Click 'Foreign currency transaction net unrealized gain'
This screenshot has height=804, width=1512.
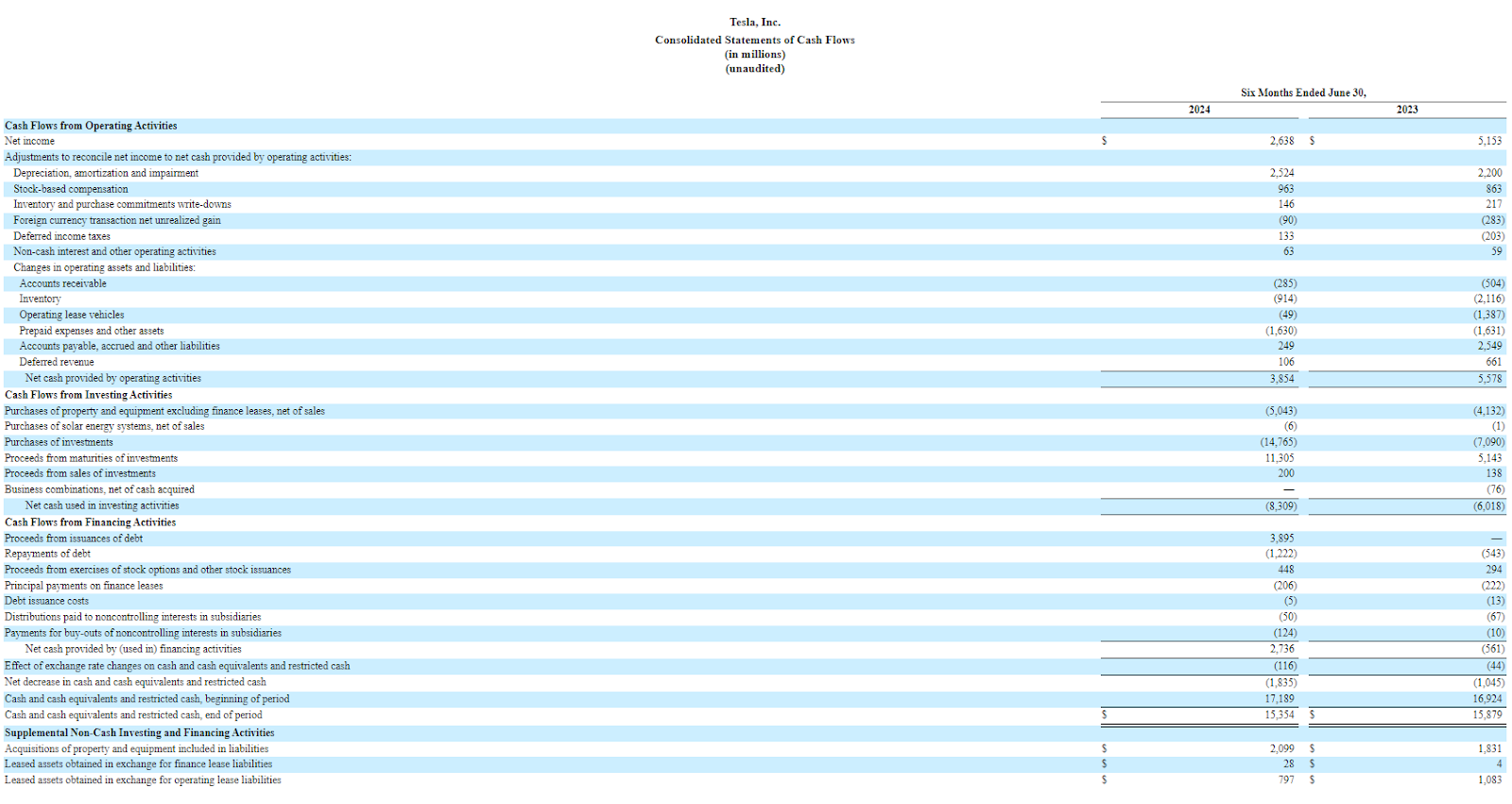point(117,220)
